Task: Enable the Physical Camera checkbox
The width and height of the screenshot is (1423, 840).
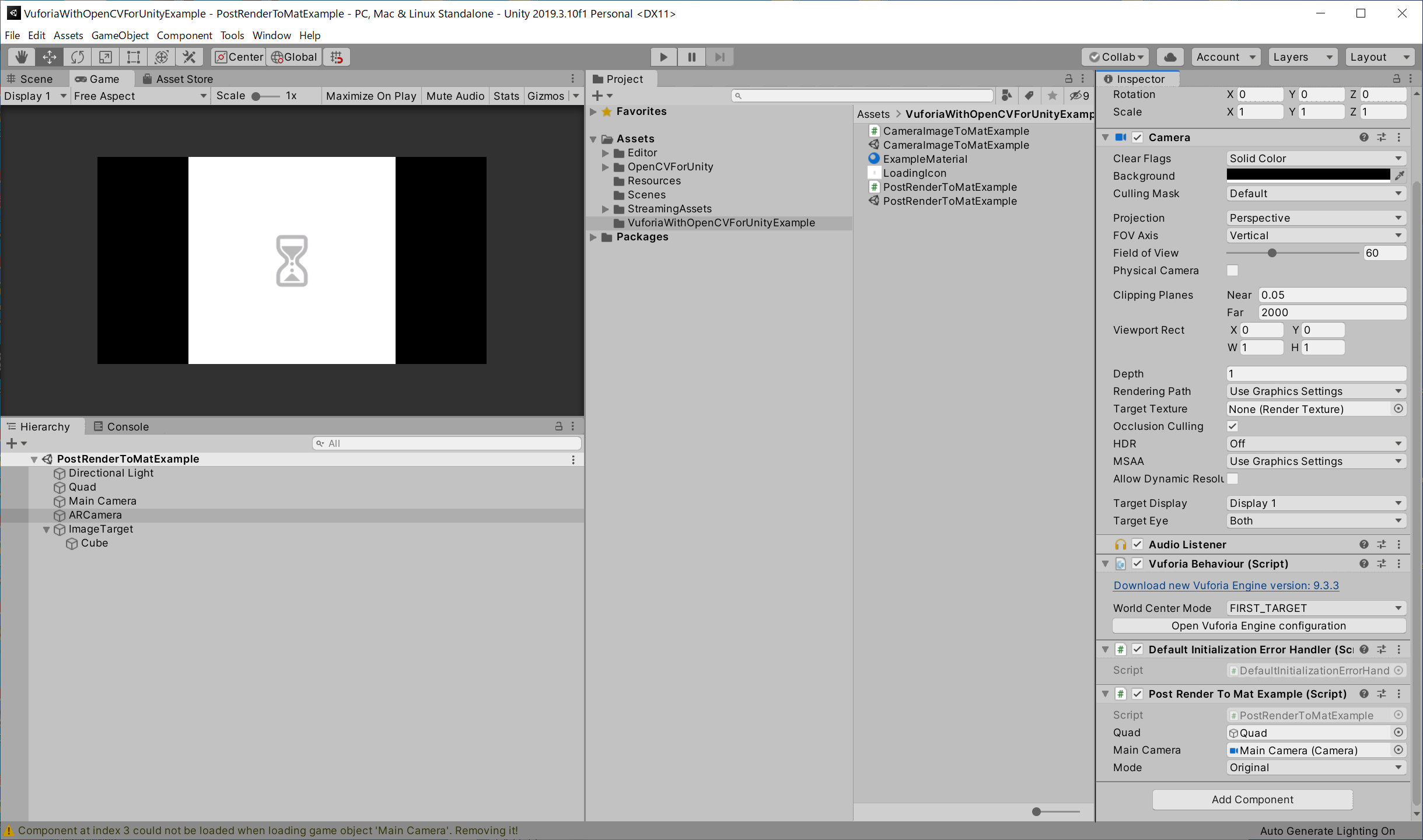Action: pos(1232,270)
